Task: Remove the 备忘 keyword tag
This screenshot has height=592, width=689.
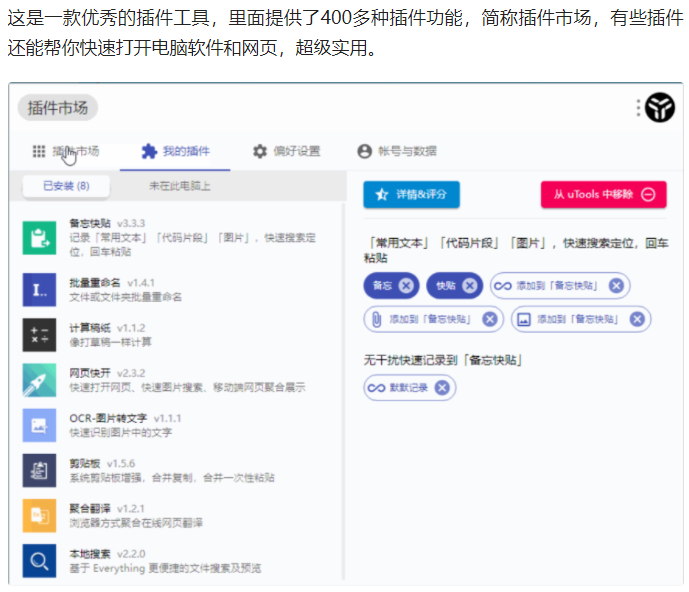Action: click(x=406, y=286)
